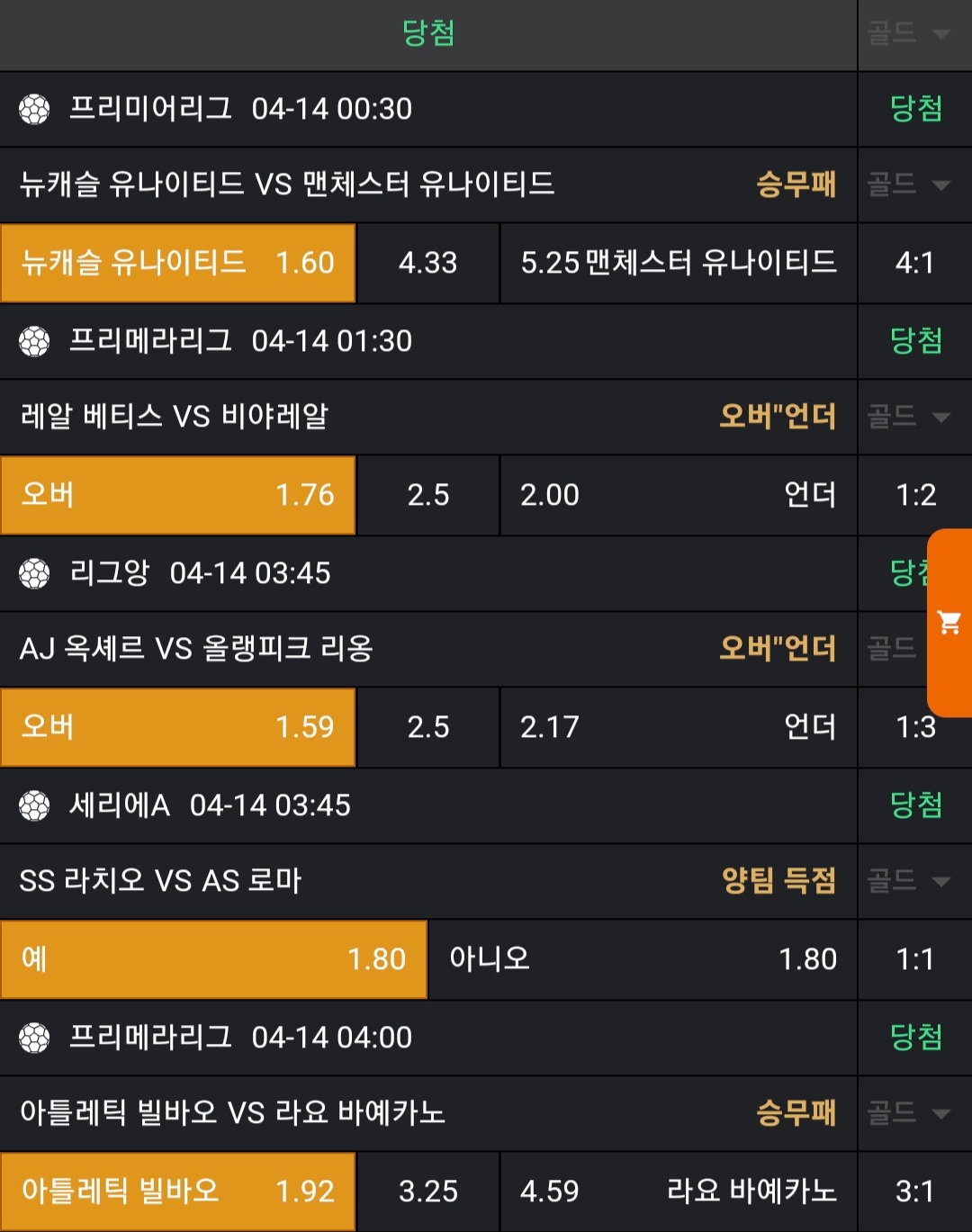Click soccer ball icon on the 04-14 04:00 row
The image size is (972, 1232).
click(34, 1038)
